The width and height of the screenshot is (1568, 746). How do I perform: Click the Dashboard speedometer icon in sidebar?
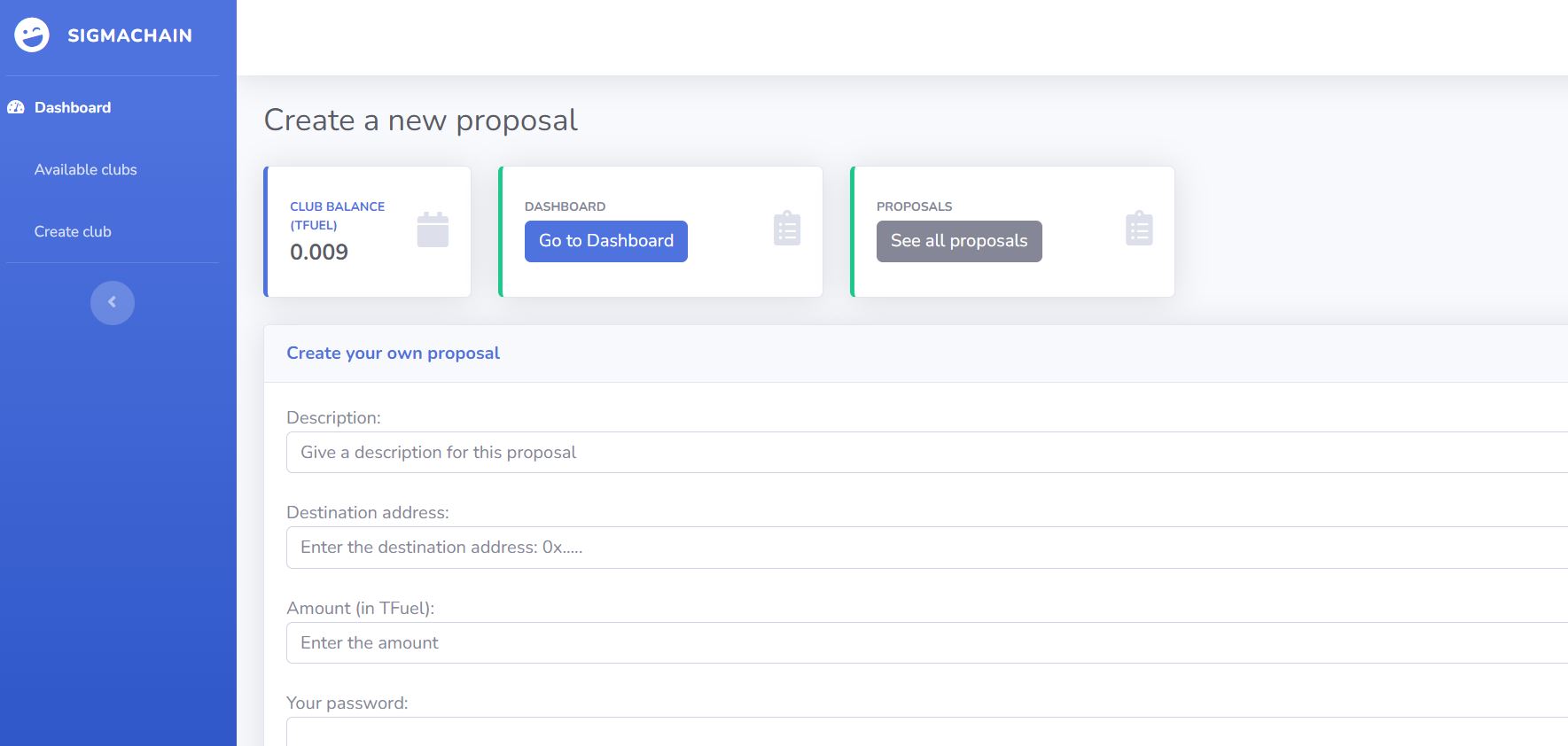(x=16, y=107)
